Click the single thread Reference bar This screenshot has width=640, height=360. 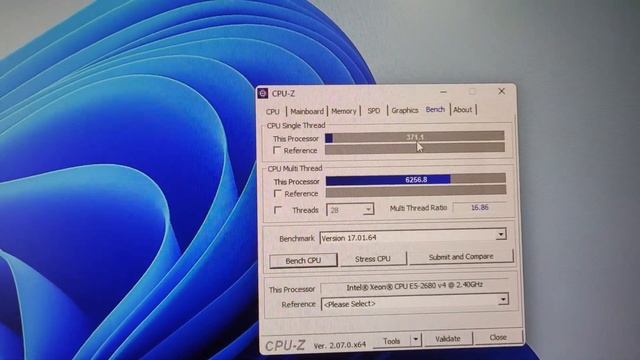(415, 149)
